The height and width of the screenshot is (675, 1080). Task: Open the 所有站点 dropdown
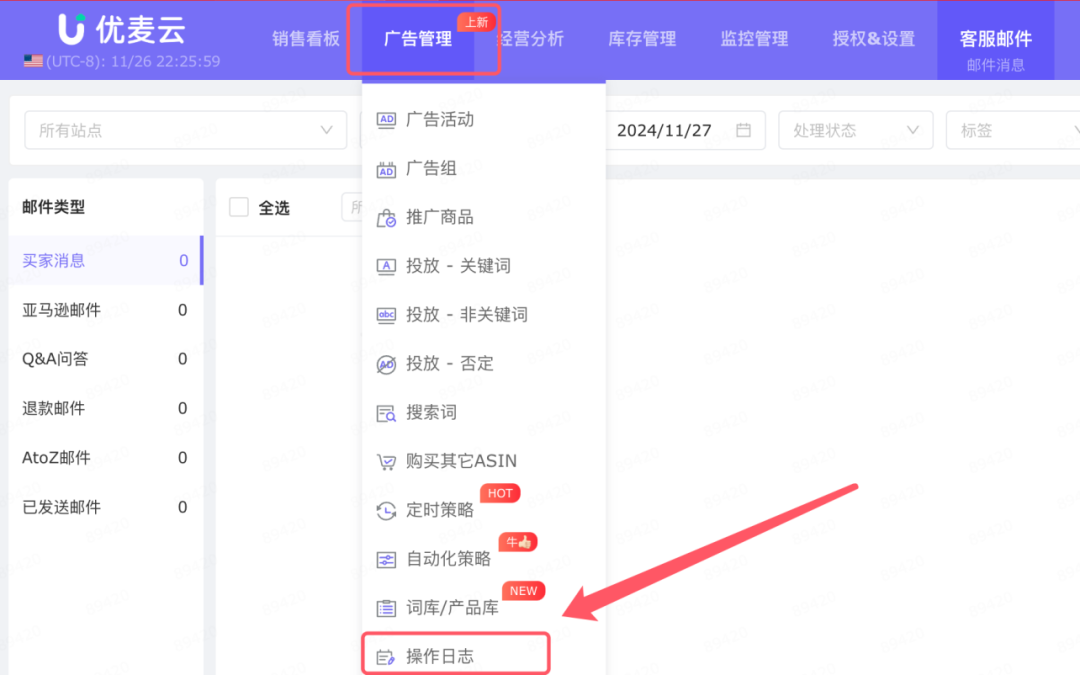[185, 130]
